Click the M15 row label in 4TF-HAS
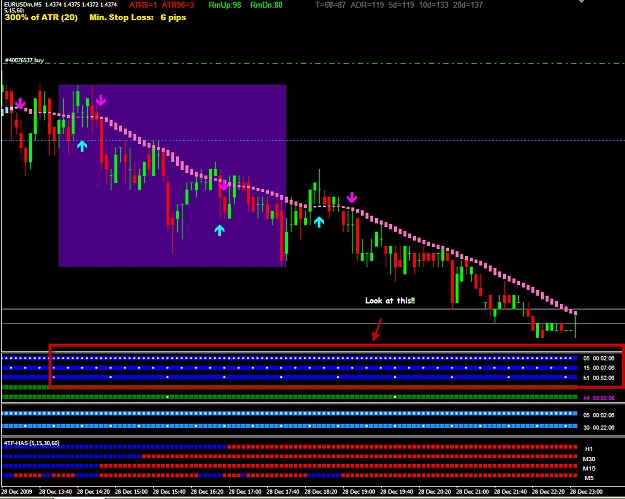The width and height of the screenshot is (625, 499). [x=589, y=468]
